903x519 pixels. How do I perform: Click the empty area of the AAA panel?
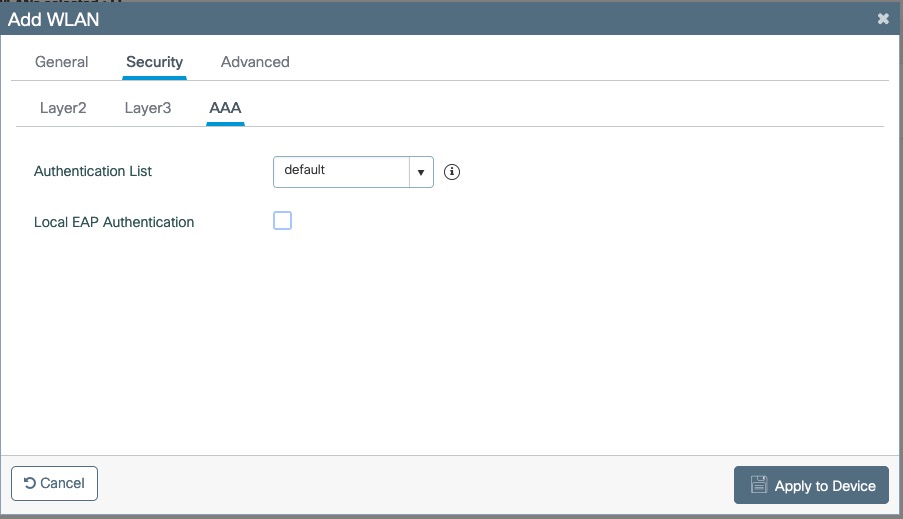[x=450, y=340]
